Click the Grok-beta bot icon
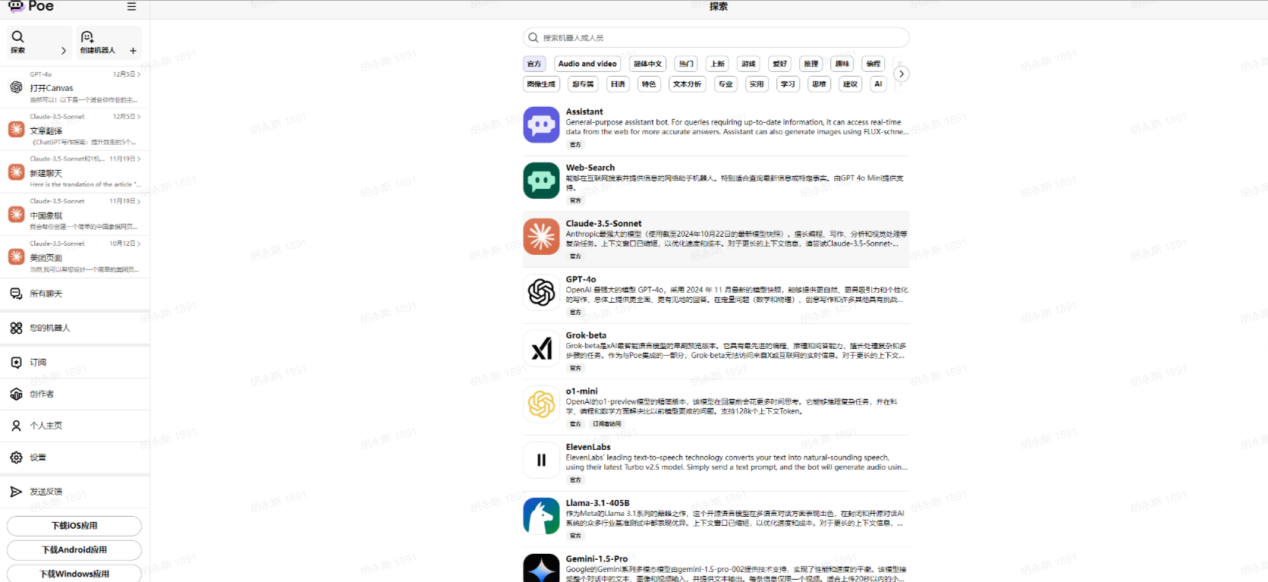The height and width of the screenshot is (582, 1268). coord(541,348)
